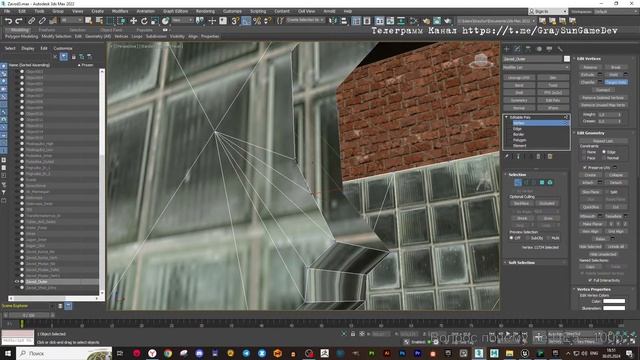Screen dimensions: 640x360
Task: Open the Rendering menu
Action: (205, 11)
